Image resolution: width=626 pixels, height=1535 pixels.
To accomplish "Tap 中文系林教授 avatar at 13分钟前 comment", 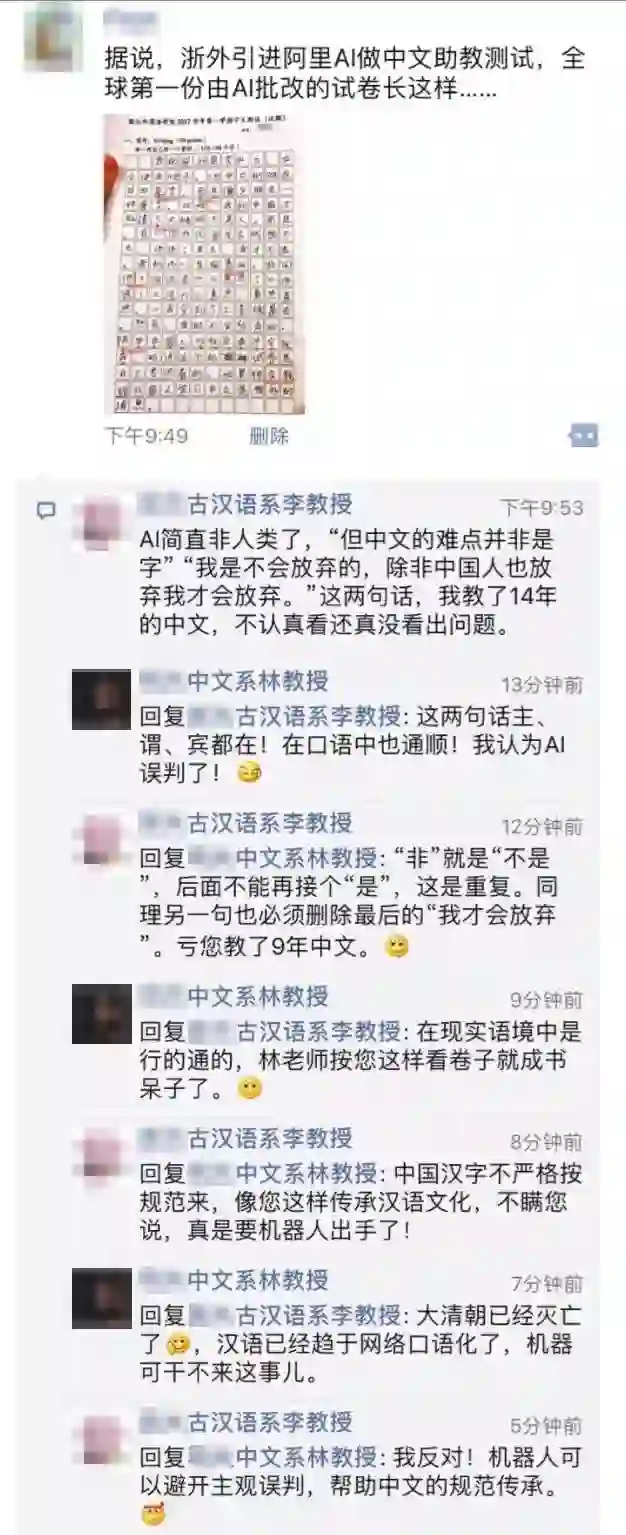I will coord(102,699).
